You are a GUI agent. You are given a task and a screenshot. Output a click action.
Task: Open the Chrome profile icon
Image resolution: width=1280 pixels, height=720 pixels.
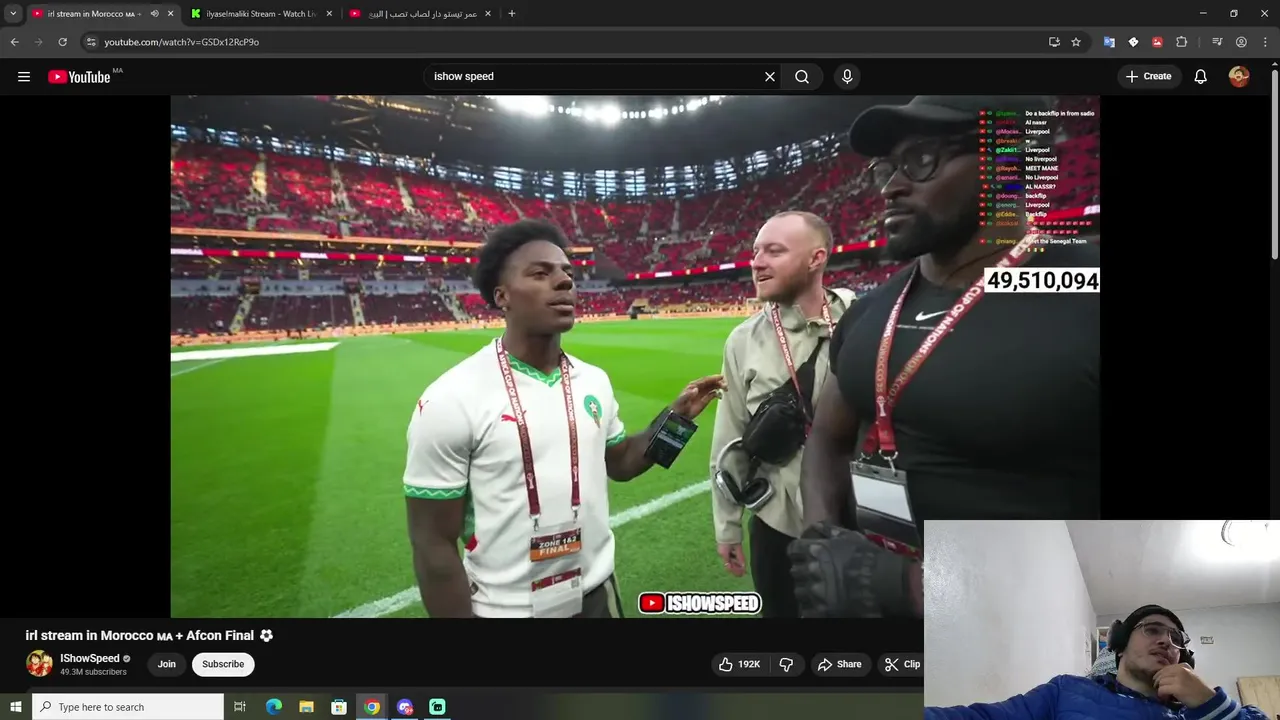tap(1241, 42)
